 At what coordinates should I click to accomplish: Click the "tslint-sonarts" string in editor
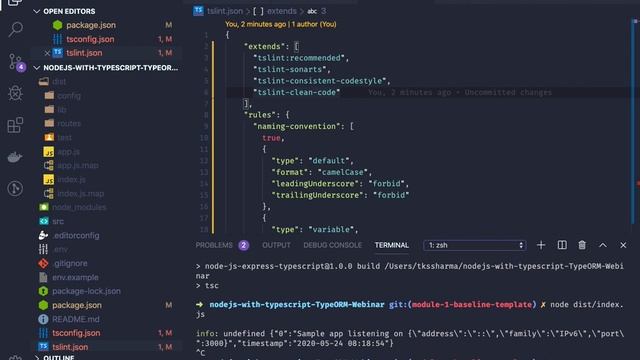290,69
